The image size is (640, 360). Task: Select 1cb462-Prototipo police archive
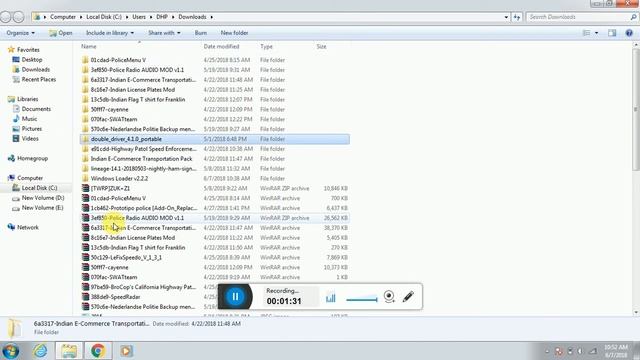click(215, 208)
